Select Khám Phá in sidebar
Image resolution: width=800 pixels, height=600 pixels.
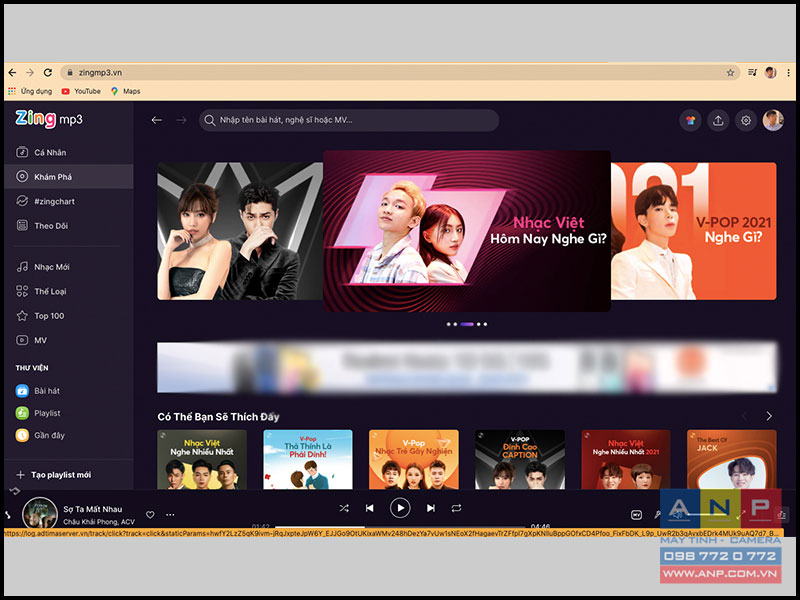[x=69, y=177]
